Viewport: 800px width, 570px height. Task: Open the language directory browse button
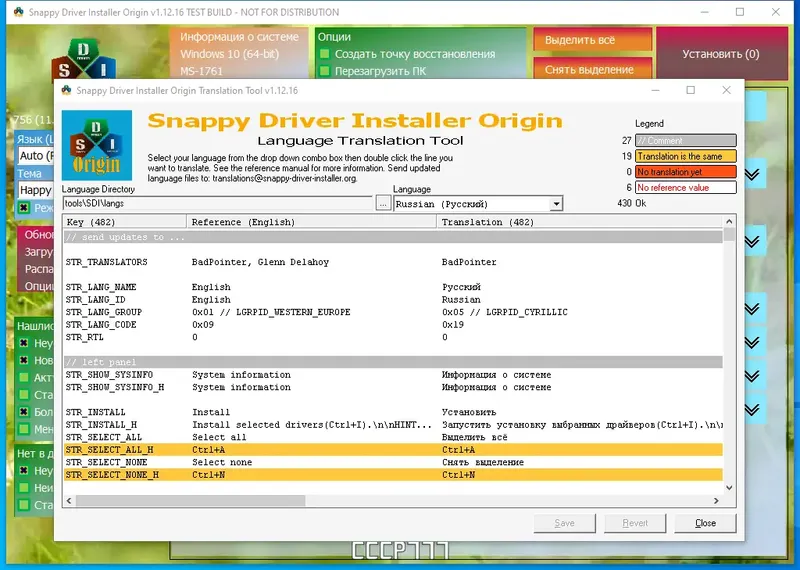tap(383, 203)
